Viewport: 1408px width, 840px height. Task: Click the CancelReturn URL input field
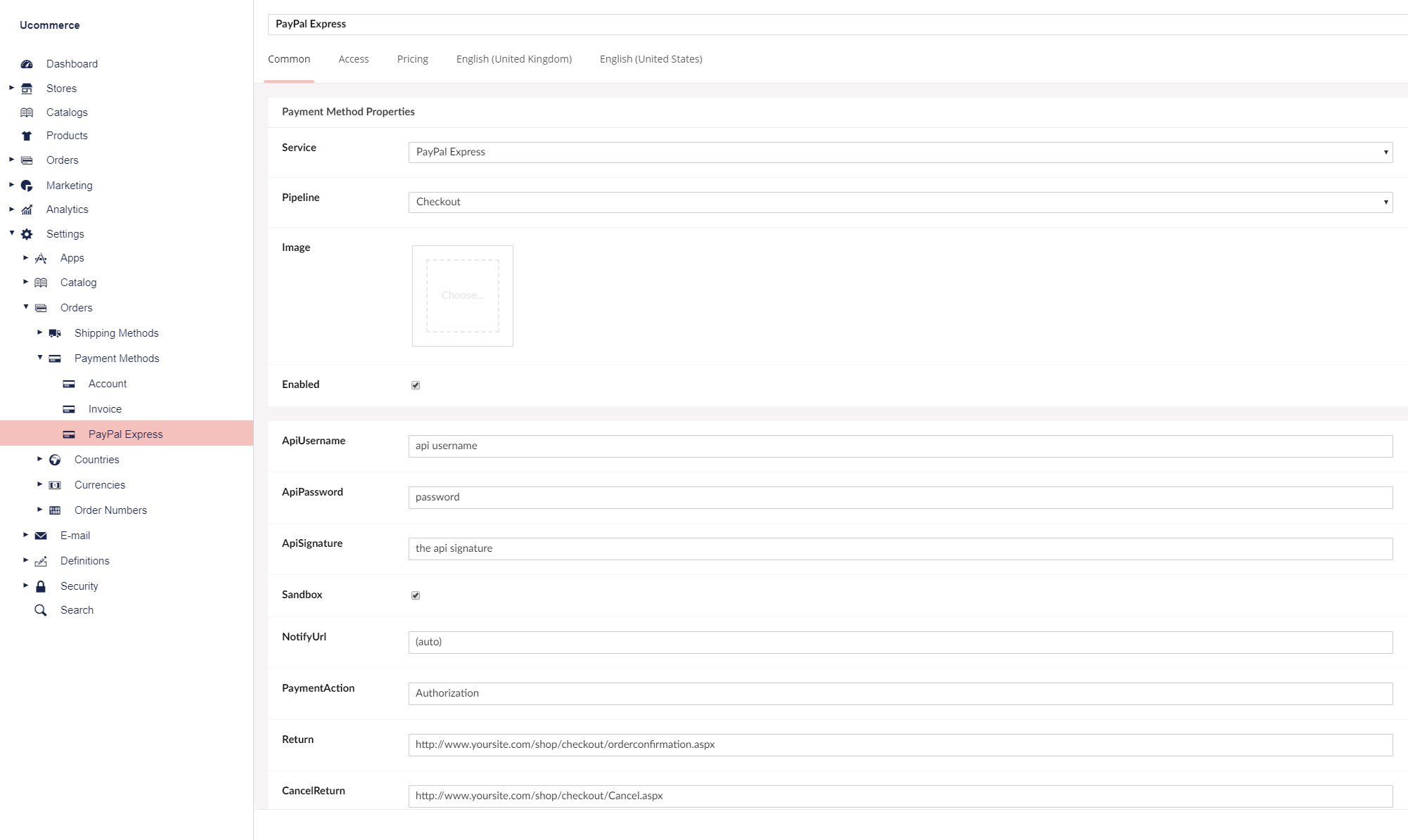point(900,796)
